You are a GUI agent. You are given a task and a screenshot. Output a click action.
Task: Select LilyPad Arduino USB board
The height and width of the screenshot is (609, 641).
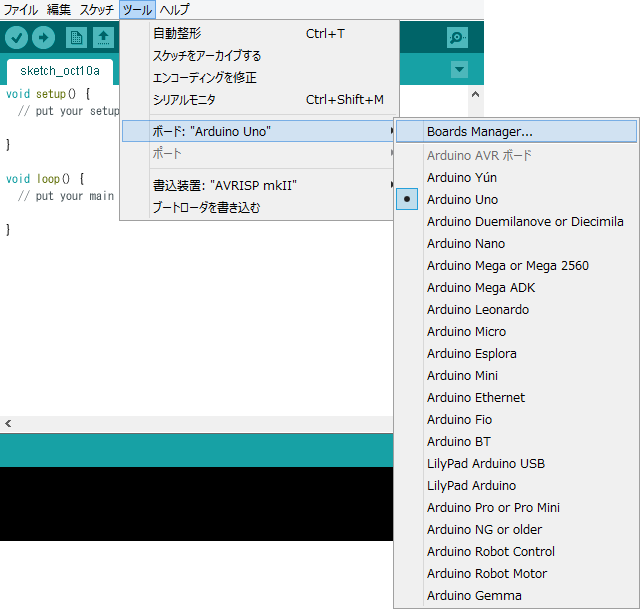pyautogui.click(x=516, y=463)
